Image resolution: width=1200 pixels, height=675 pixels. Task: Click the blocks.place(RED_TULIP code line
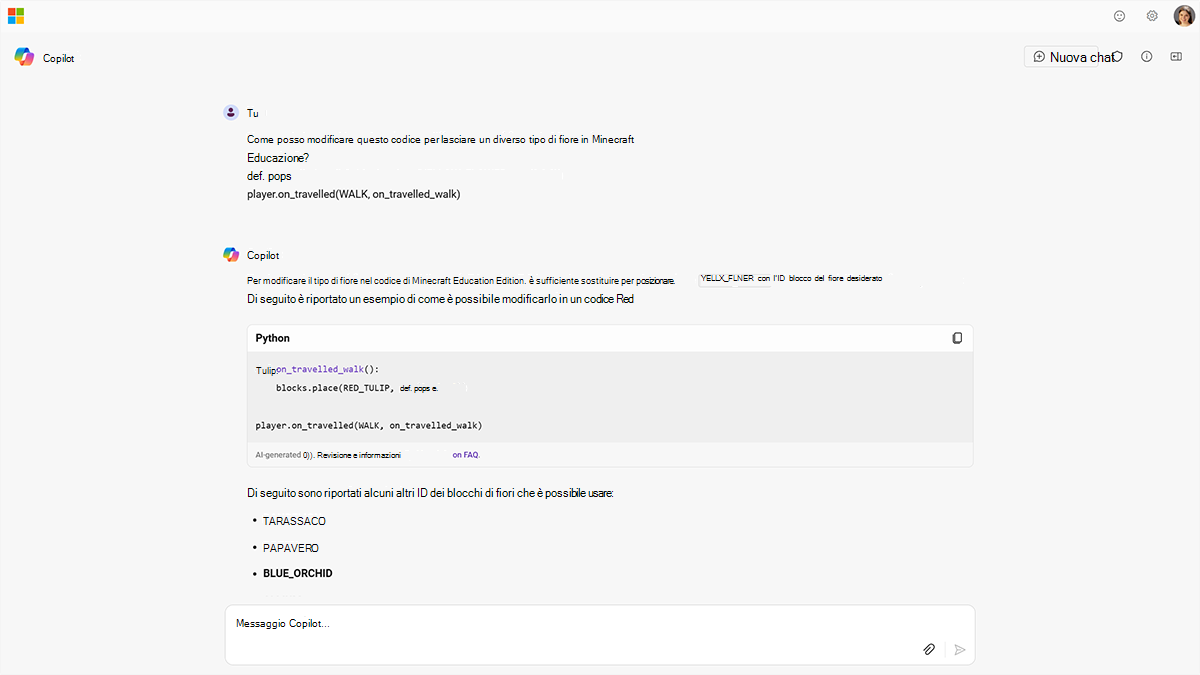coord(357,387)
